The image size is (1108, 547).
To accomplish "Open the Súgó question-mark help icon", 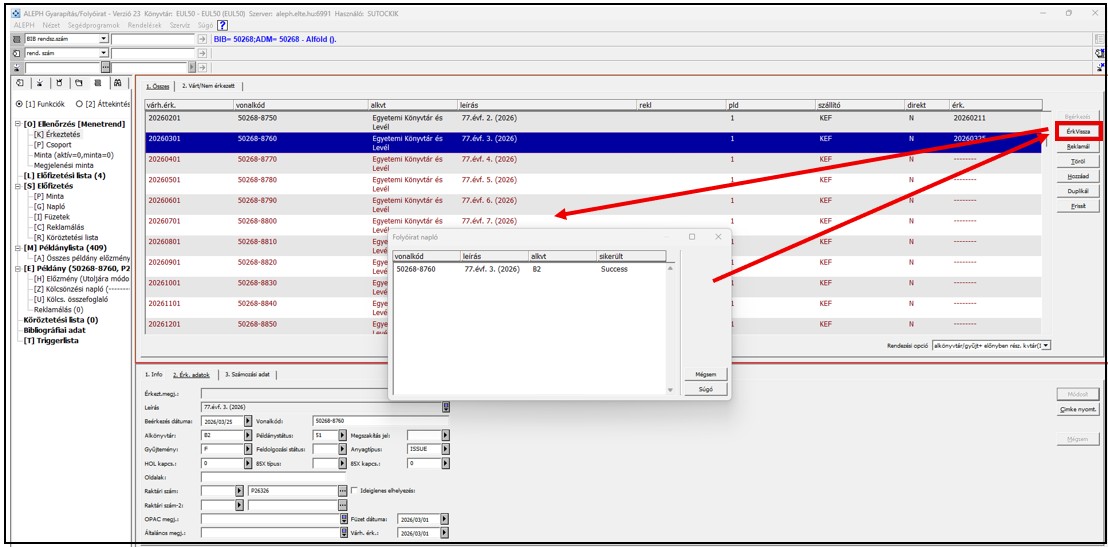I will tap(223, 25).
